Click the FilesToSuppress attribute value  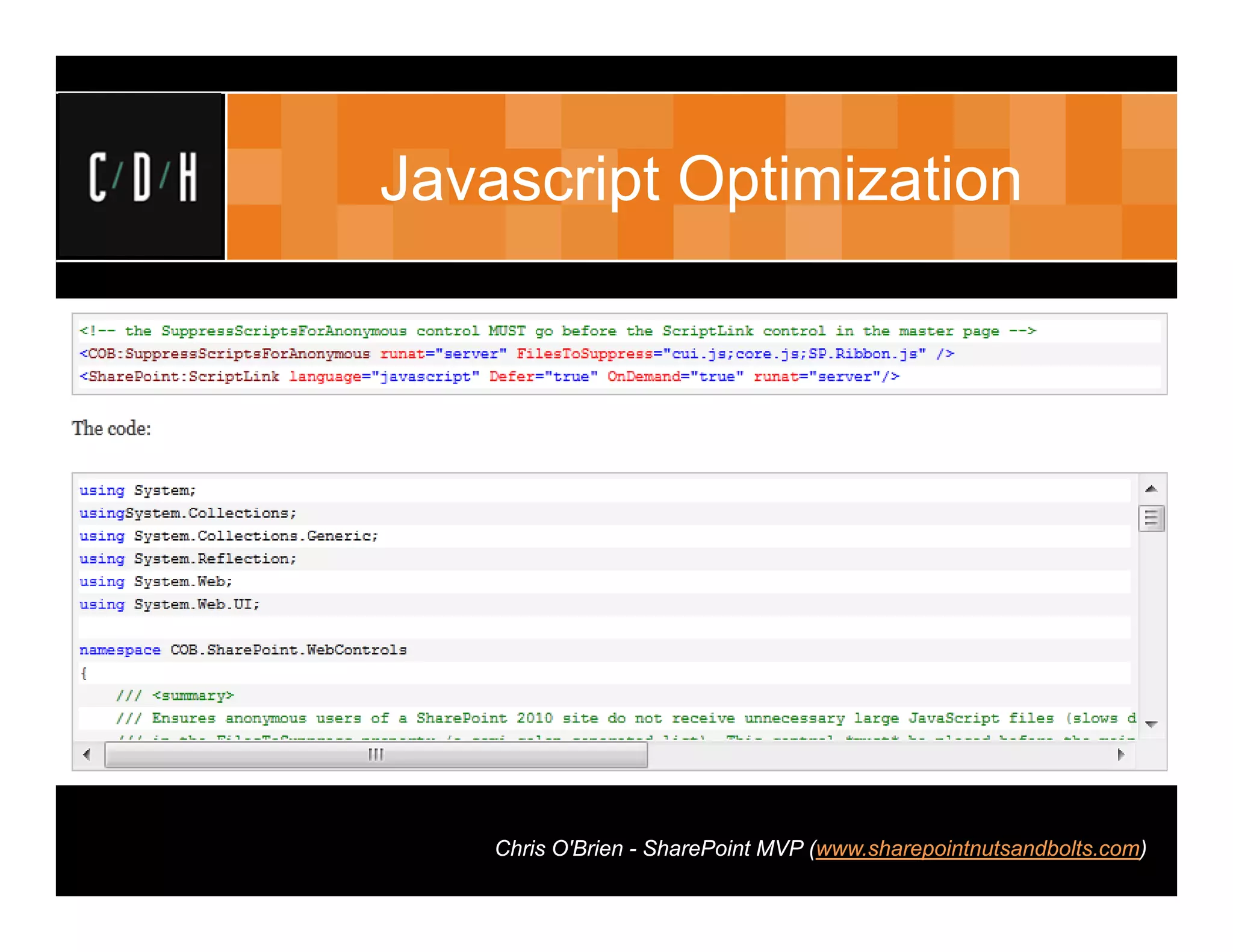point(794,354)
